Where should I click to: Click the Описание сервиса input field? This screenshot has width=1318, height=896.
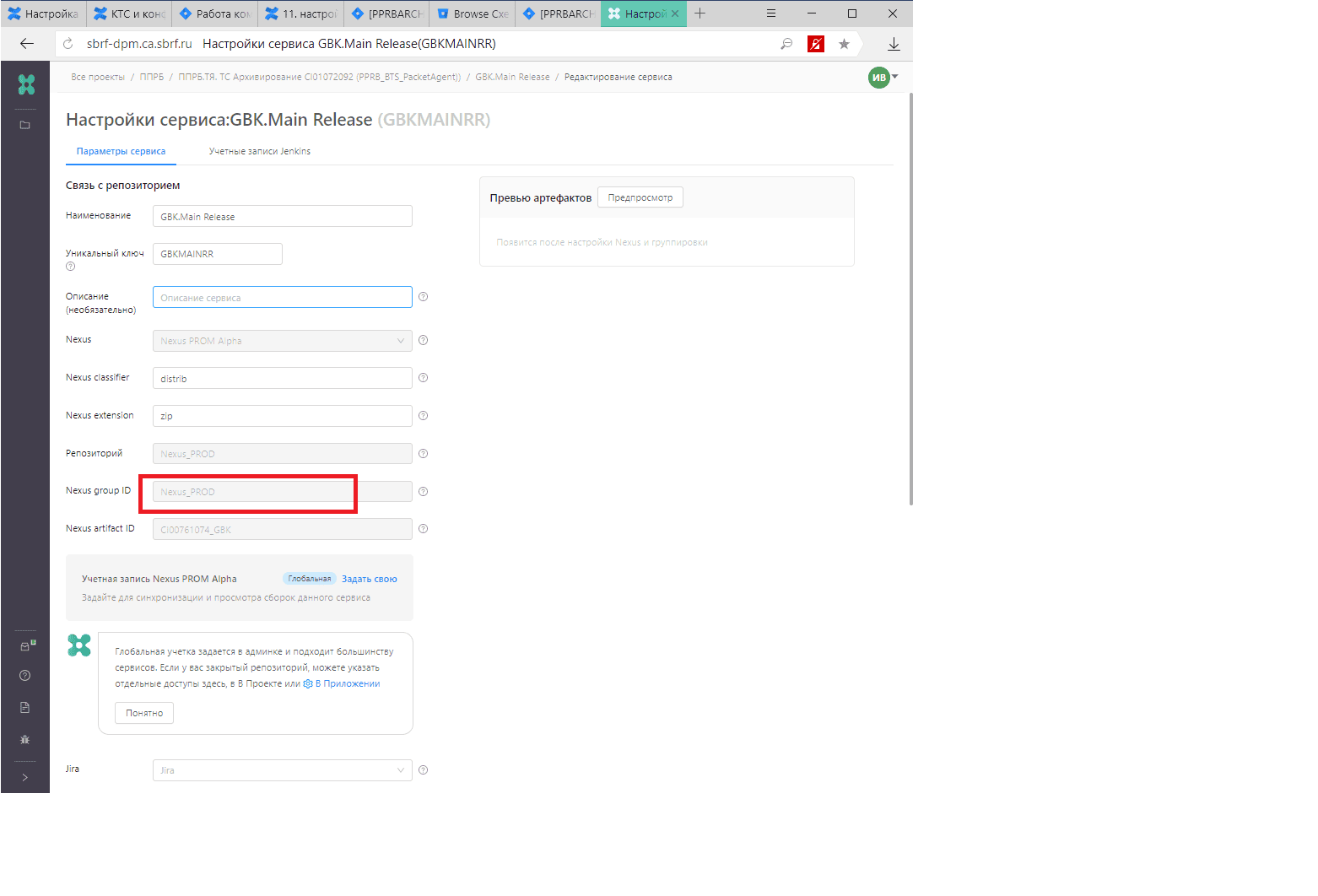coord(282,298)
